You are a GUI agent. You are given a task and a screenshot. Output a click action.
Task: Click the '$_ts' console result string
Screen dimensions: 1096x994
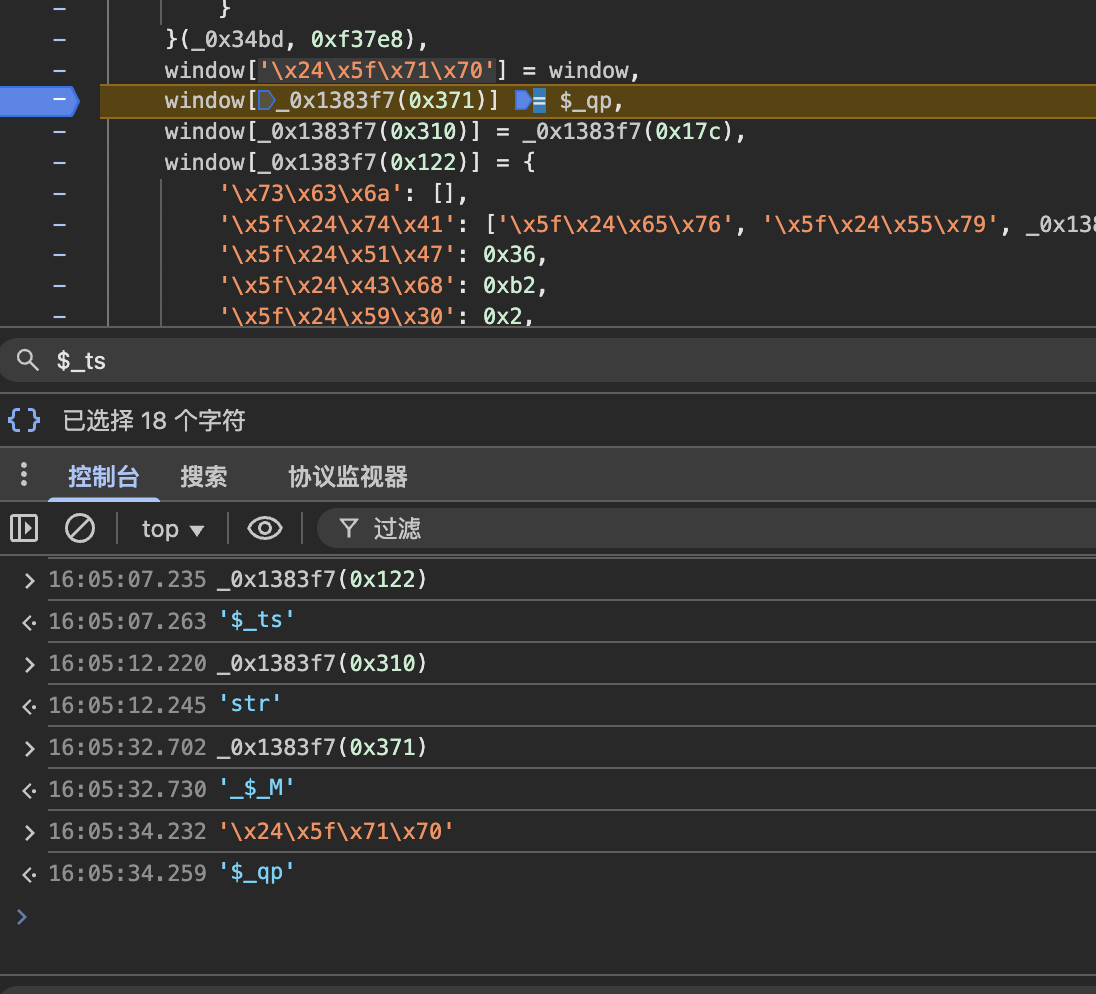[257, 621]
